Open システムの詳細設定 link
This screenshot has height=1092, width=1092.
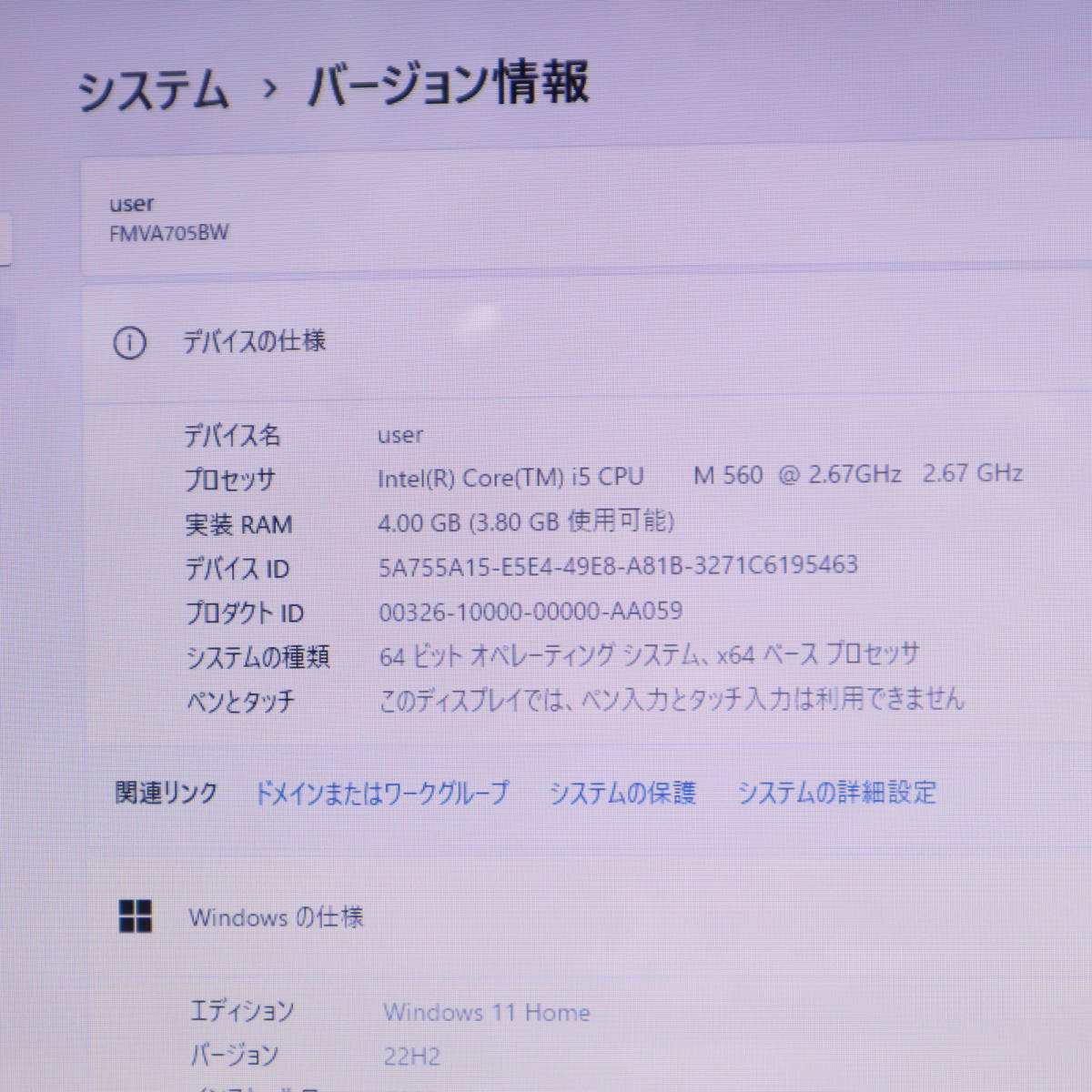836,793
